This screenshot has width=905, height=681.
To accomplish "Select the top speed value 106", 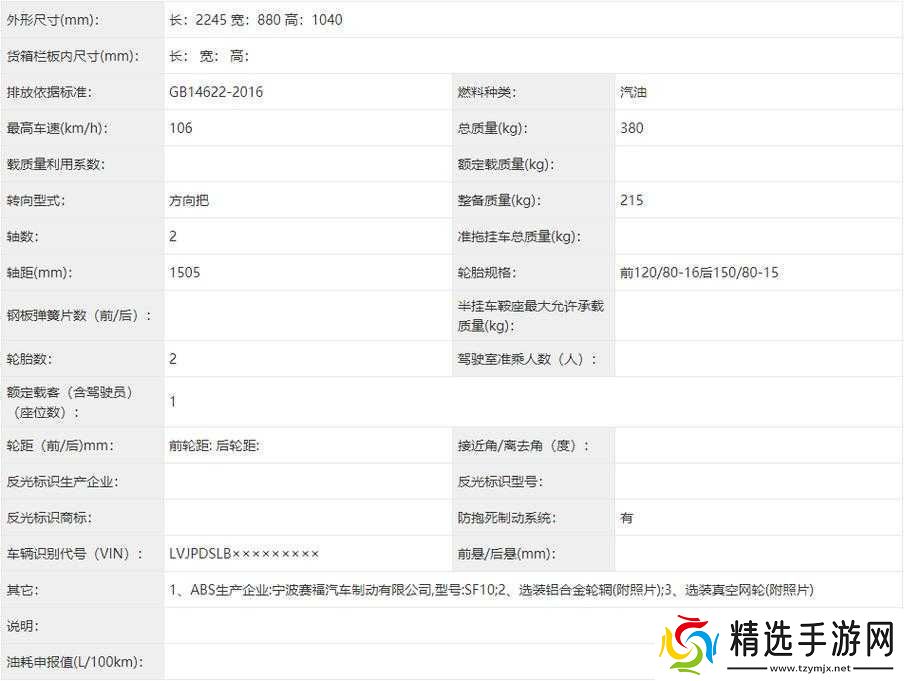I will tap(181, 128).
